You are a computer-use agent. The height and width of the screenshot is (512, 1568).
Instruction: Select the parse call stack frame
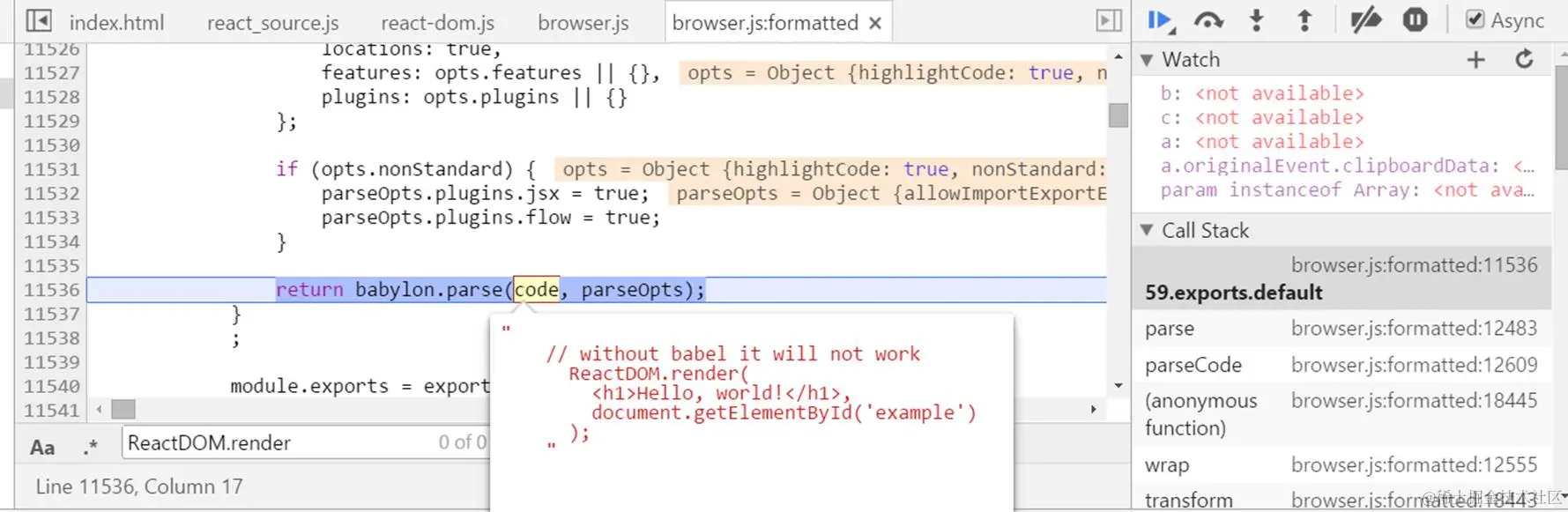click(x=1341, y=329)
